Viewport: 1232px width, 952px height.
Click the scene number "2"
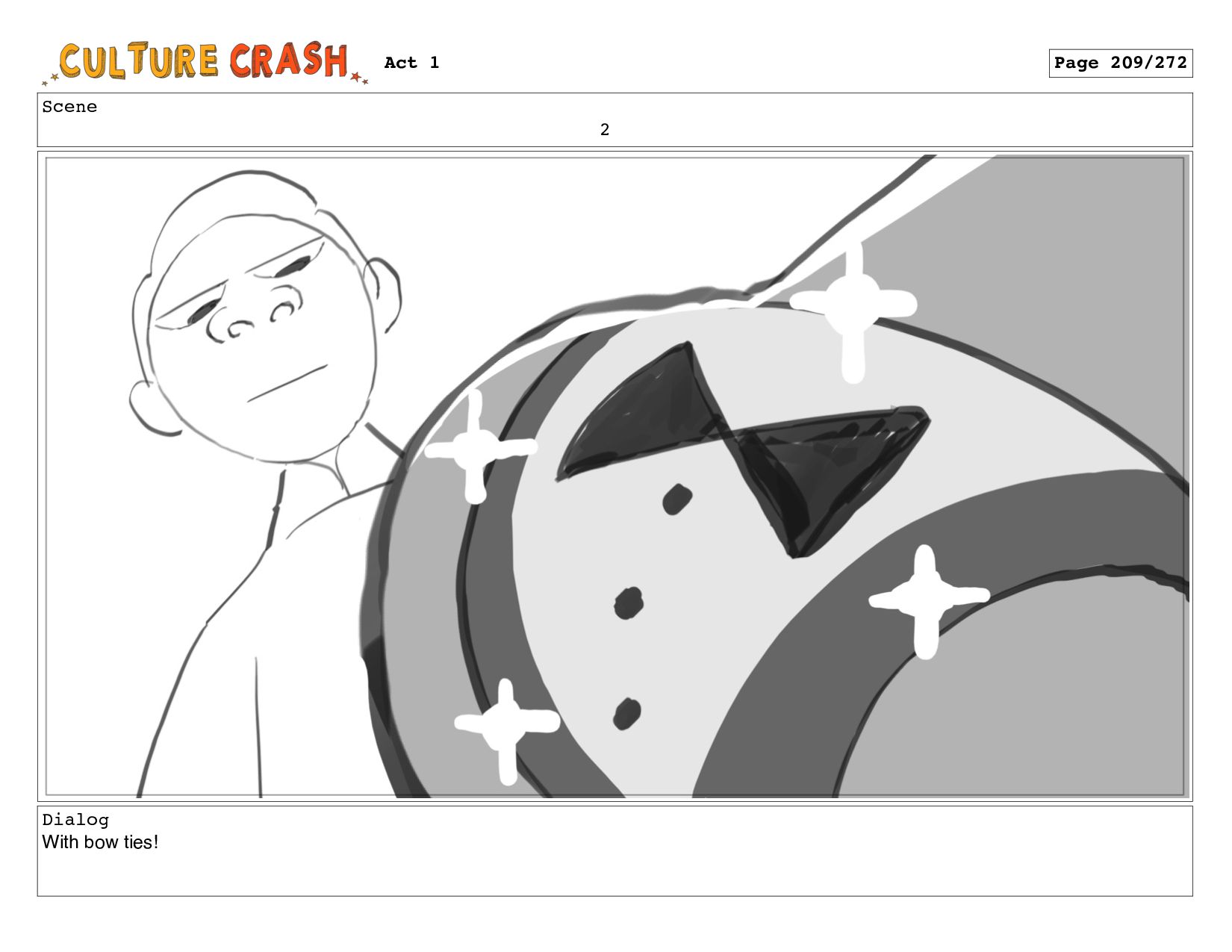[605, 130]
